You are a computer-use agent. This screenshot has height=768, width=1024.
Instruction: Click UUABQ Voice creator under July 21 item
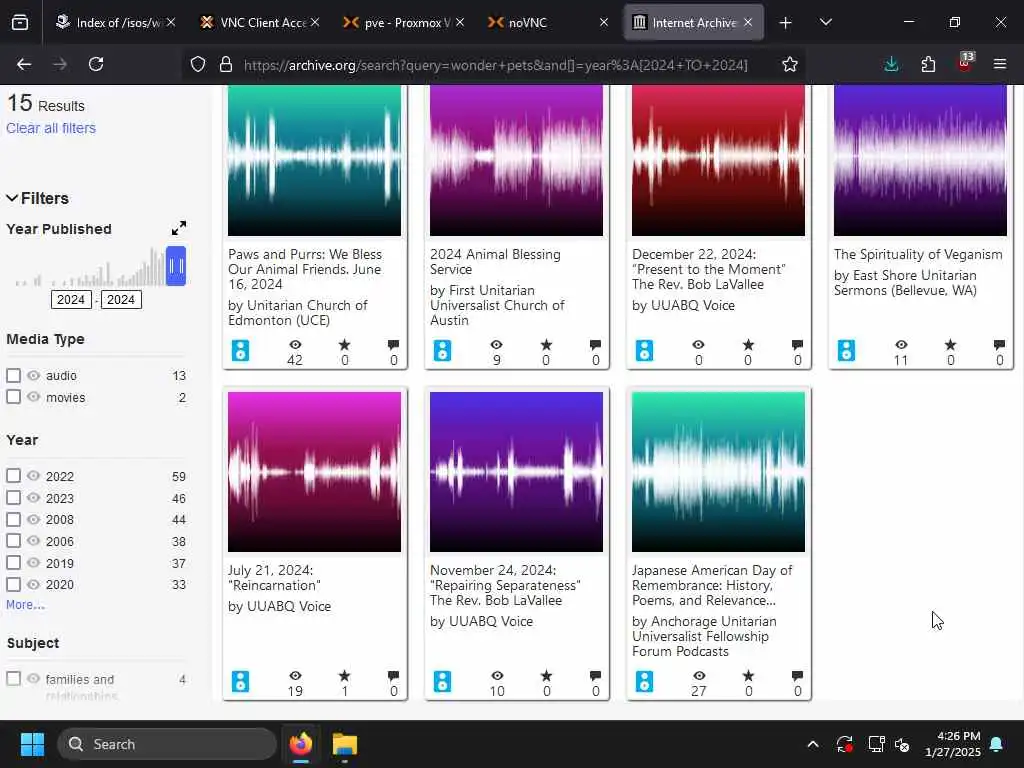click(280, 606)
